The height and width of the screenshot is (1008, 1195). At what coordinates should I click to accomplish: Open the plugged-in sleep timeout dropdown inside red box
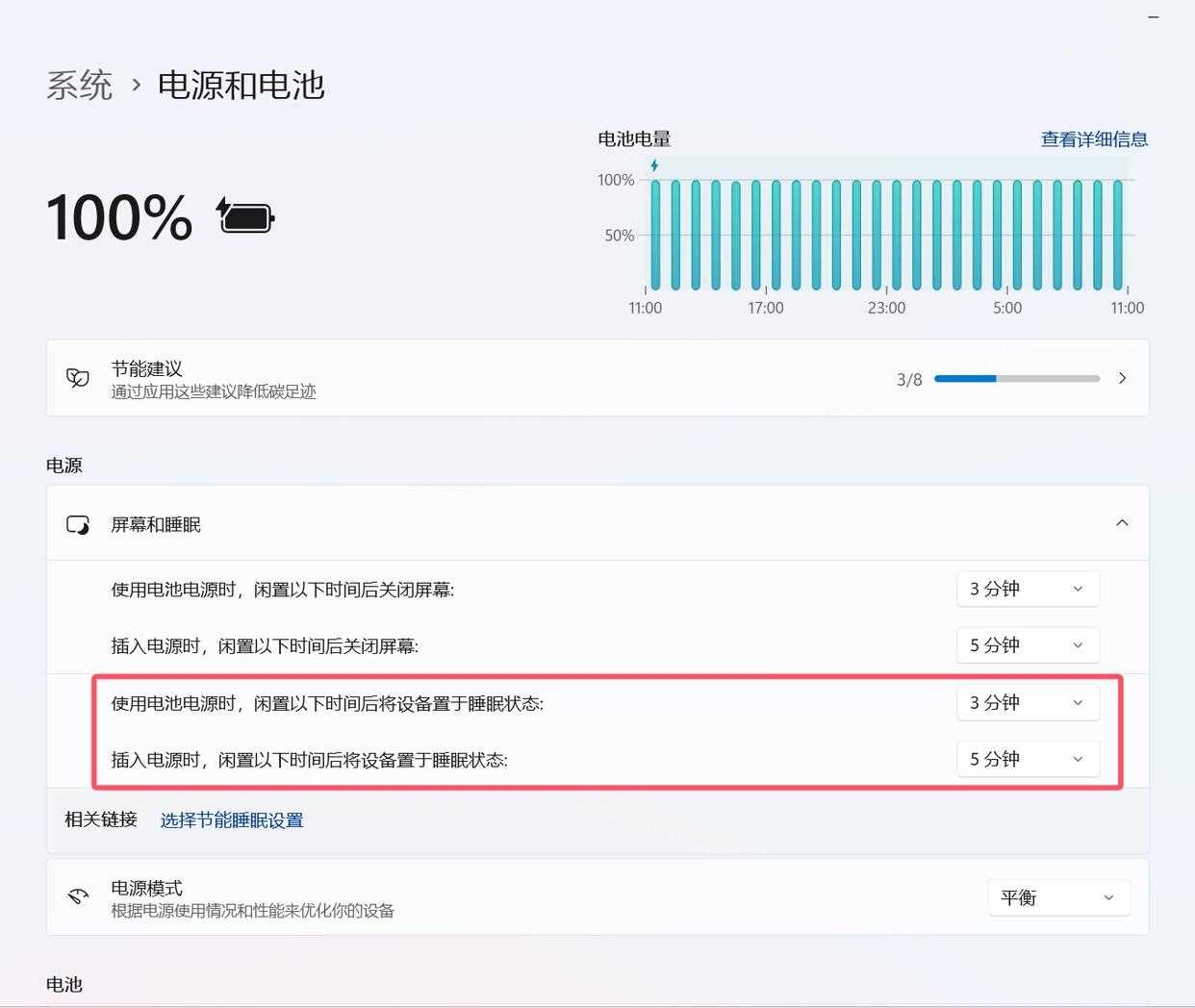tap(1027, 759)
